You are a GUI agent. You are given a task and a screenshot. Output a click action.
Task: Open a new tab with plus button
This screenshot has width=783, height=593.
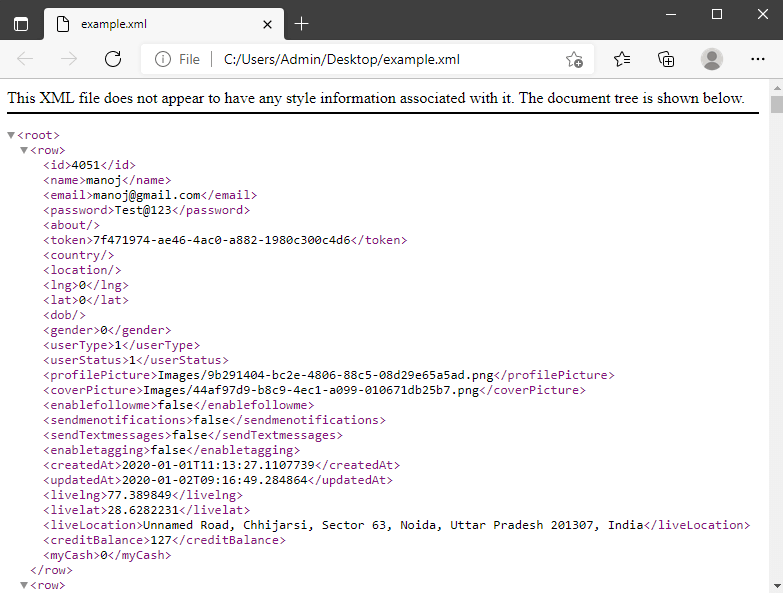tap(301, 23)
